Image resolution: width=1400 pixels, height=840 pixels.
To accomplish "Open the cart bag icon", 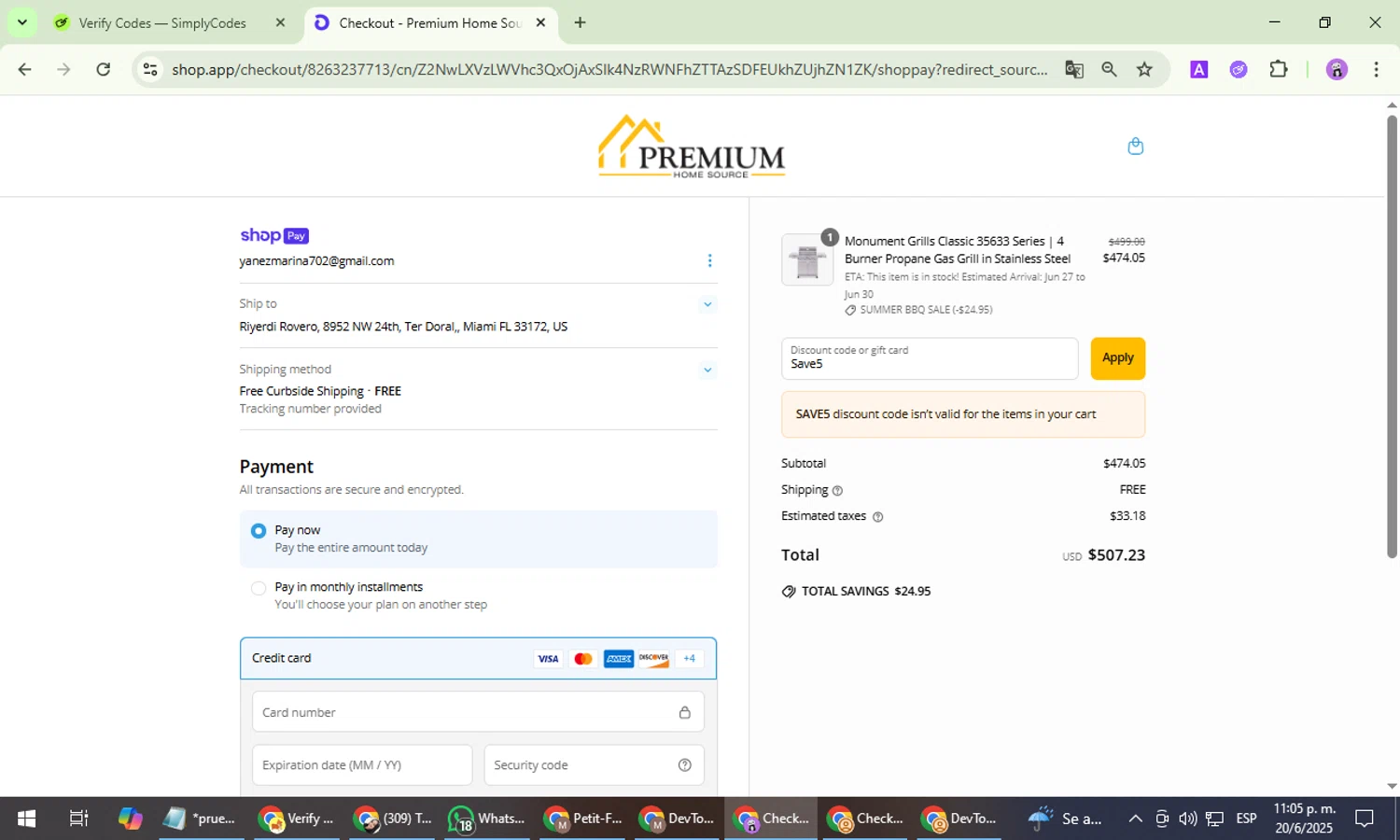I will pyautogui.click(x=1135, y=146).
